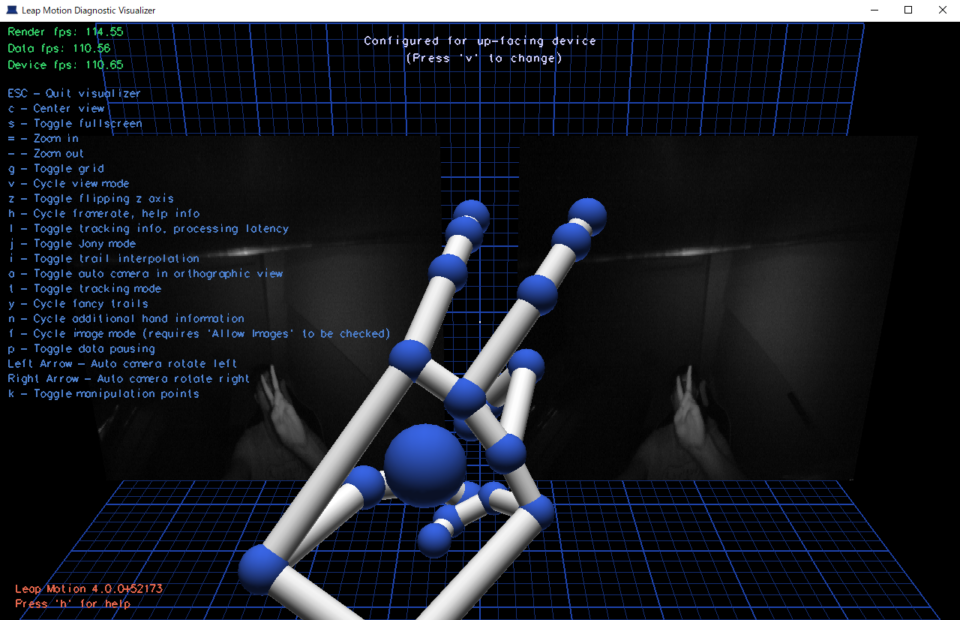Click 'n - Cycle additional hand information'

125,318
